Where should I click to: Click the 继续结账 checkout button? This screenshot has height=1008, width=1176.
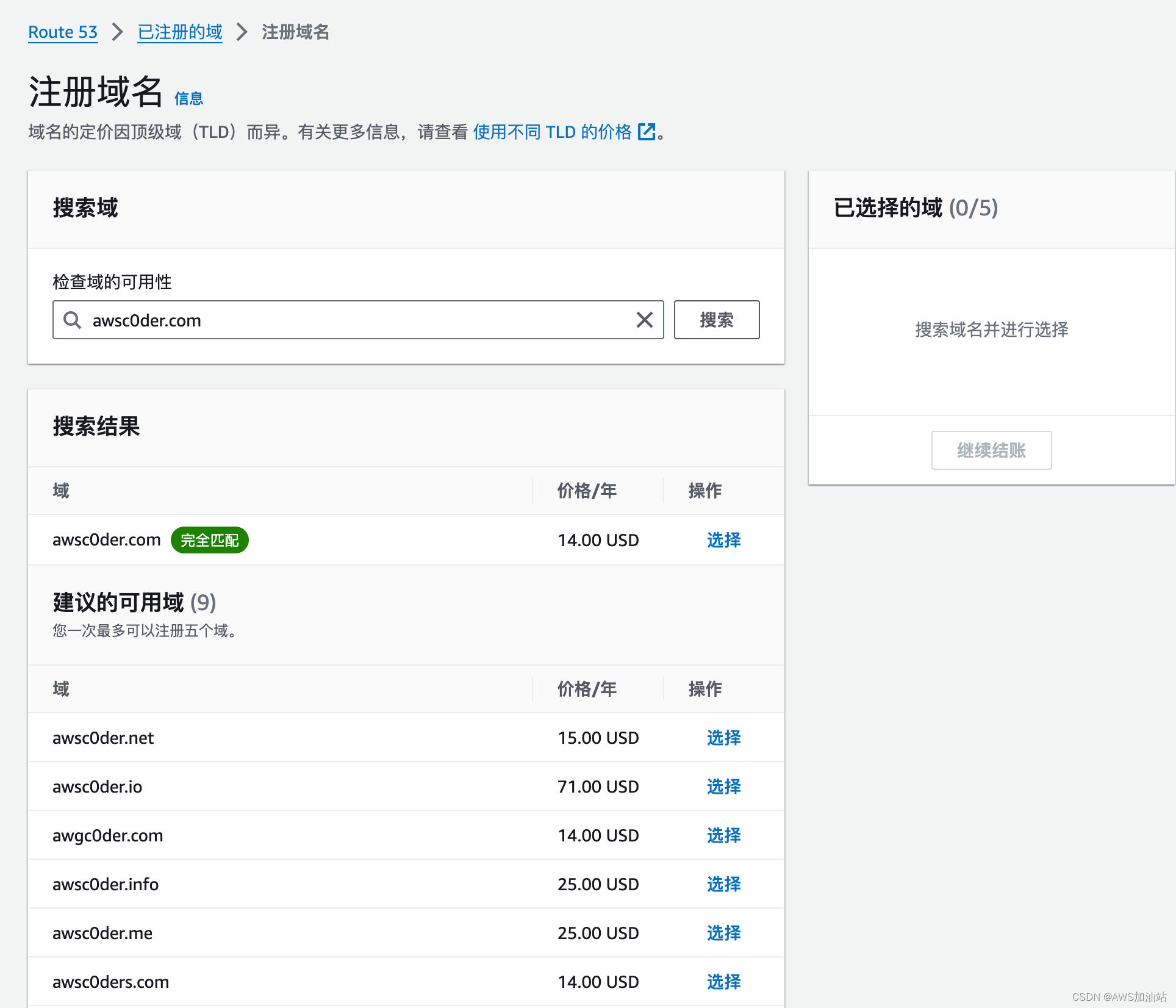click(991, 450)
